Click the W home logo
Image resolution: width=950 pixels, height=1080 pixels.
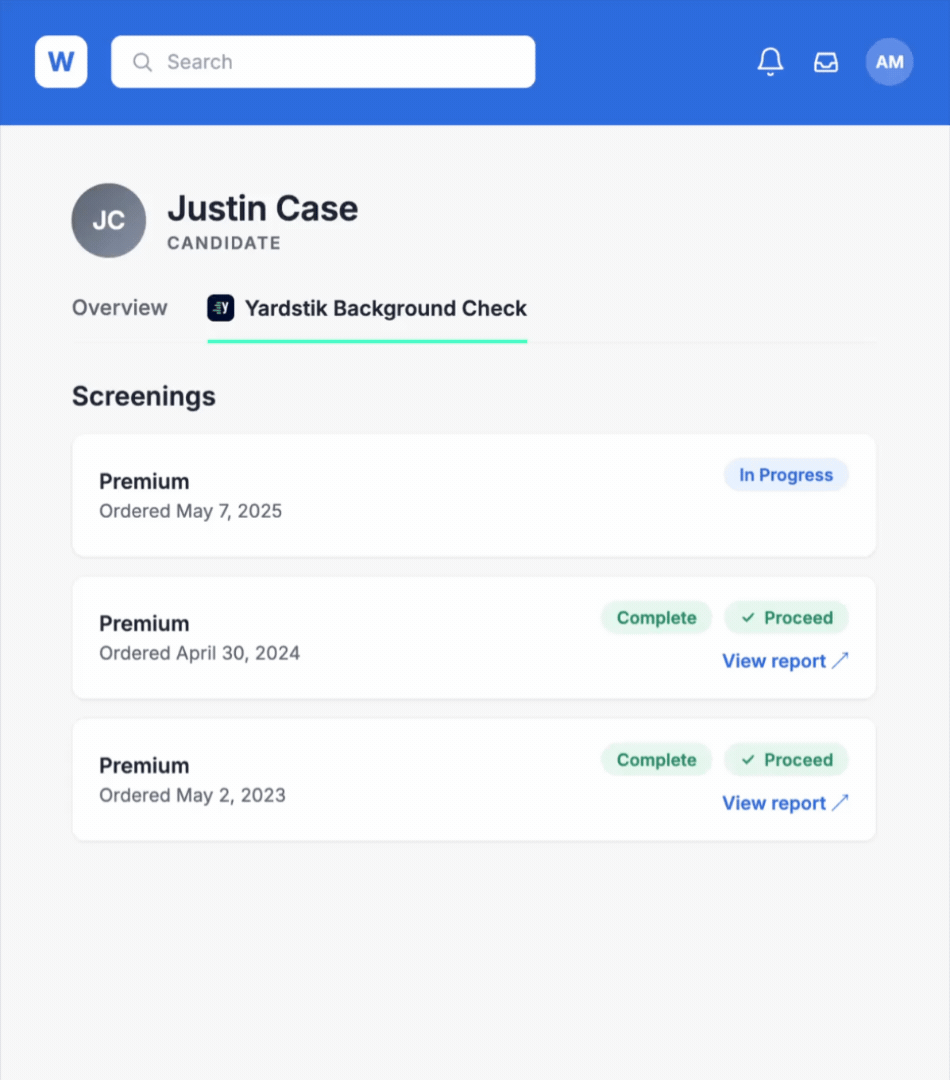(x=61, y=62)
